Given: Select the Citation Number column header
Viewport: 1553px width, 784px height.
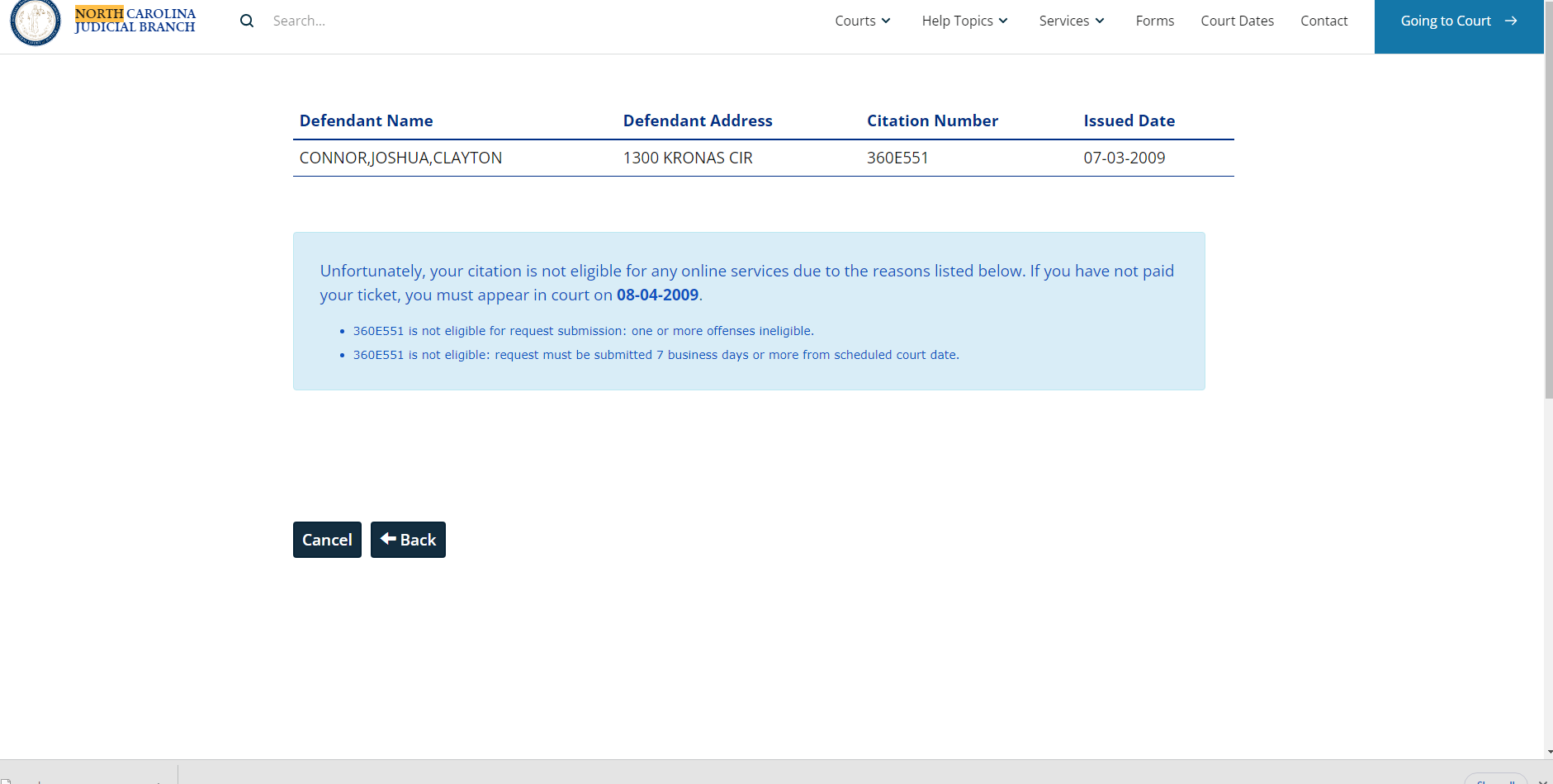Looking at the screenshot, I should click(932, 120).
